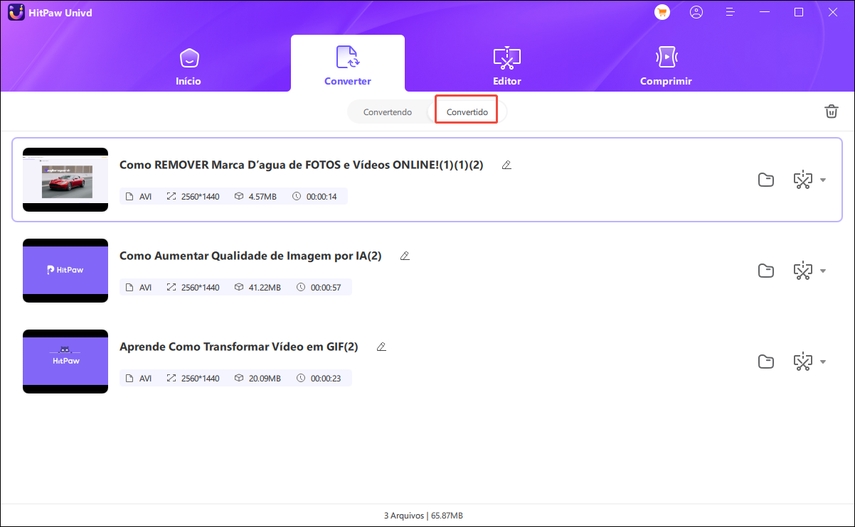Open the Como Aumentar Qualidade thumbnail
The image size is (855, 527).
pyautogui.click(x=65, y=271)
